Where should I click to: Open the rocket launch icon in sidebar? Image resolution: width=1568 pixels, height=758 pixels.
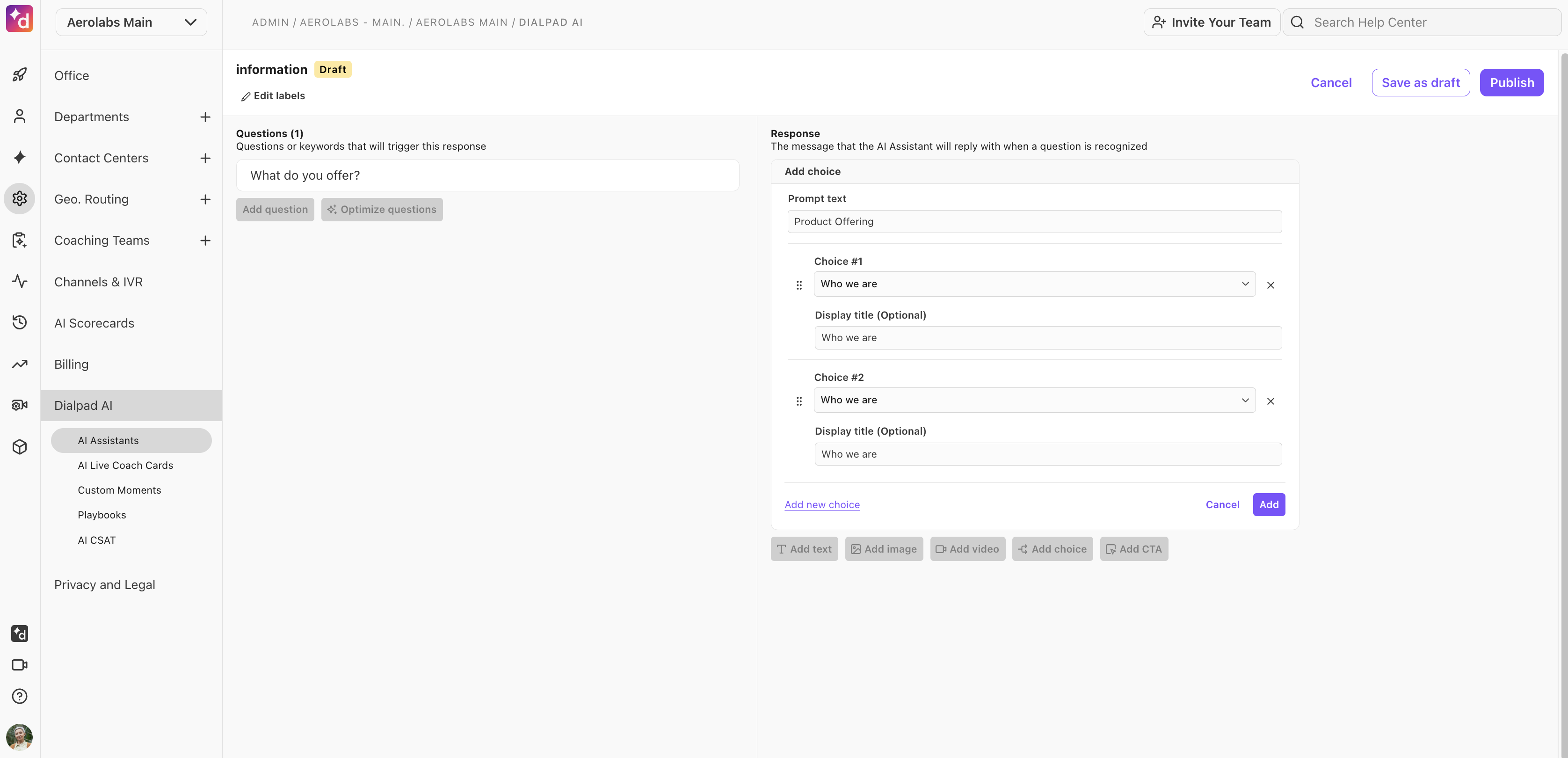(20, 75)
